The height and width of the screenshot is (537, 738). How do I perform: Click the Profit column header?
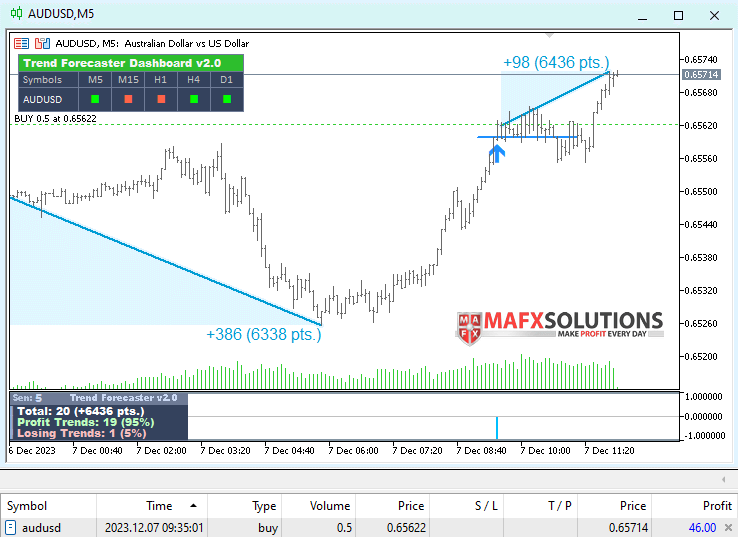(694, 506)
